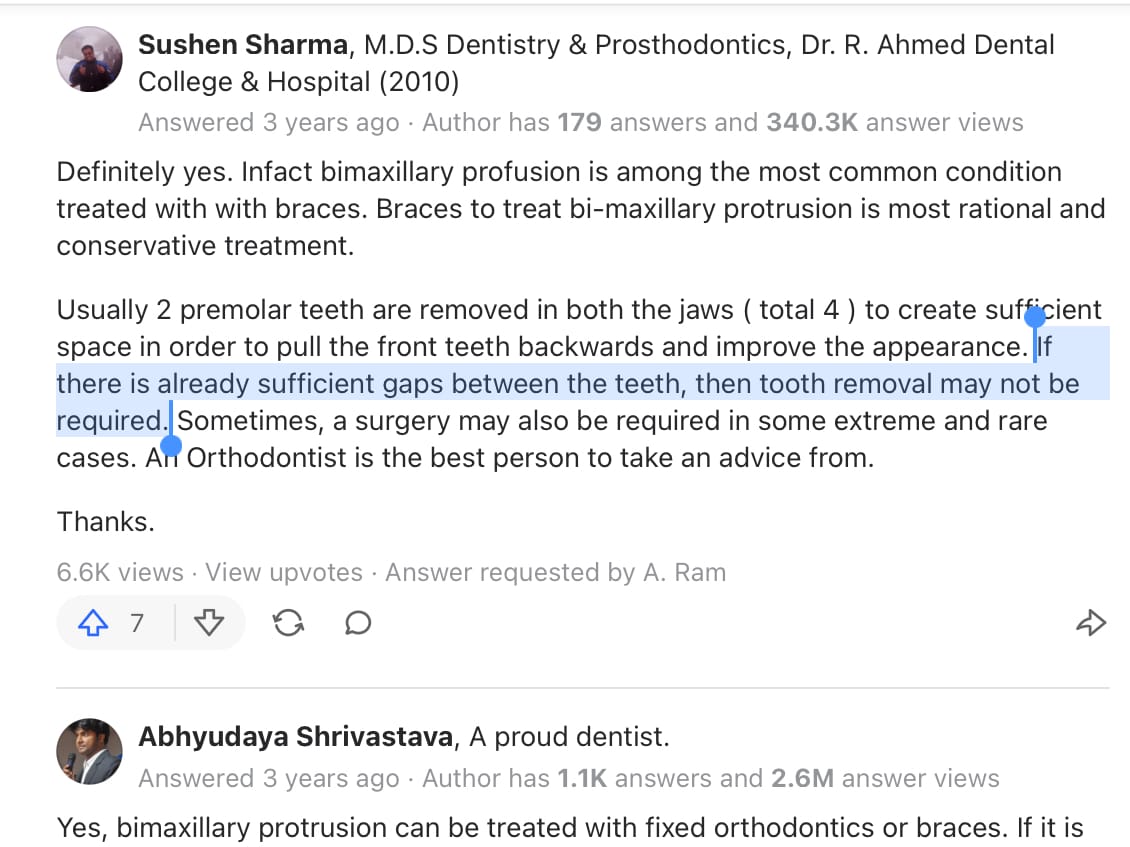The height and width of the screenshot is (847, 1130).
Task: Open the comment bubble icon
Action: pyautogui.click(x=357, y=624)
